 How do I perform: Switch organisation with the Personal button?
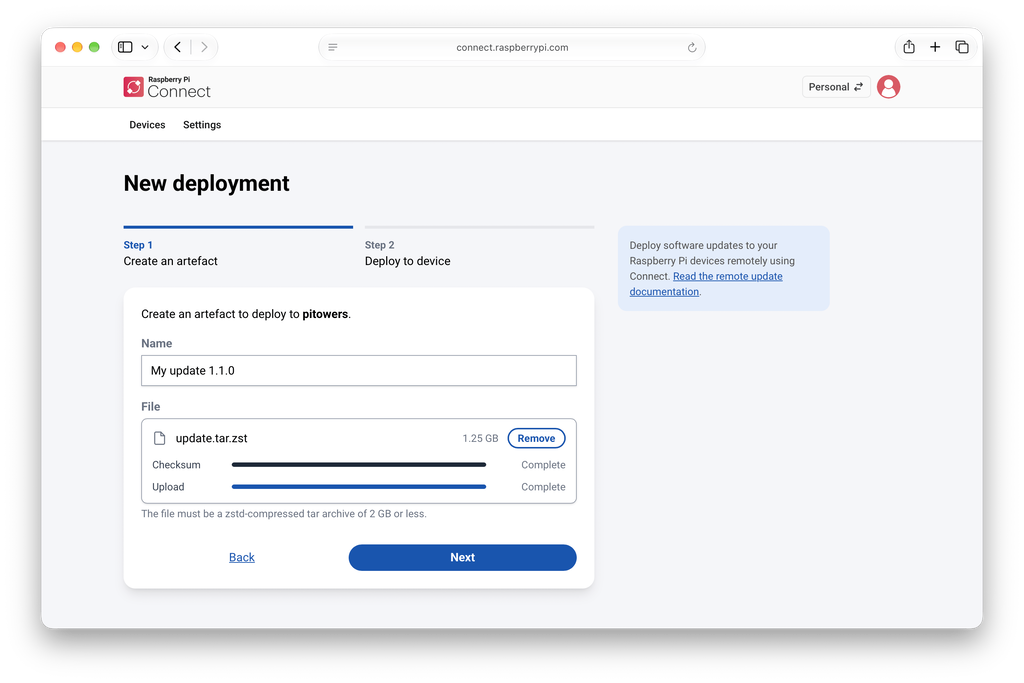click(x=836, y=87)
